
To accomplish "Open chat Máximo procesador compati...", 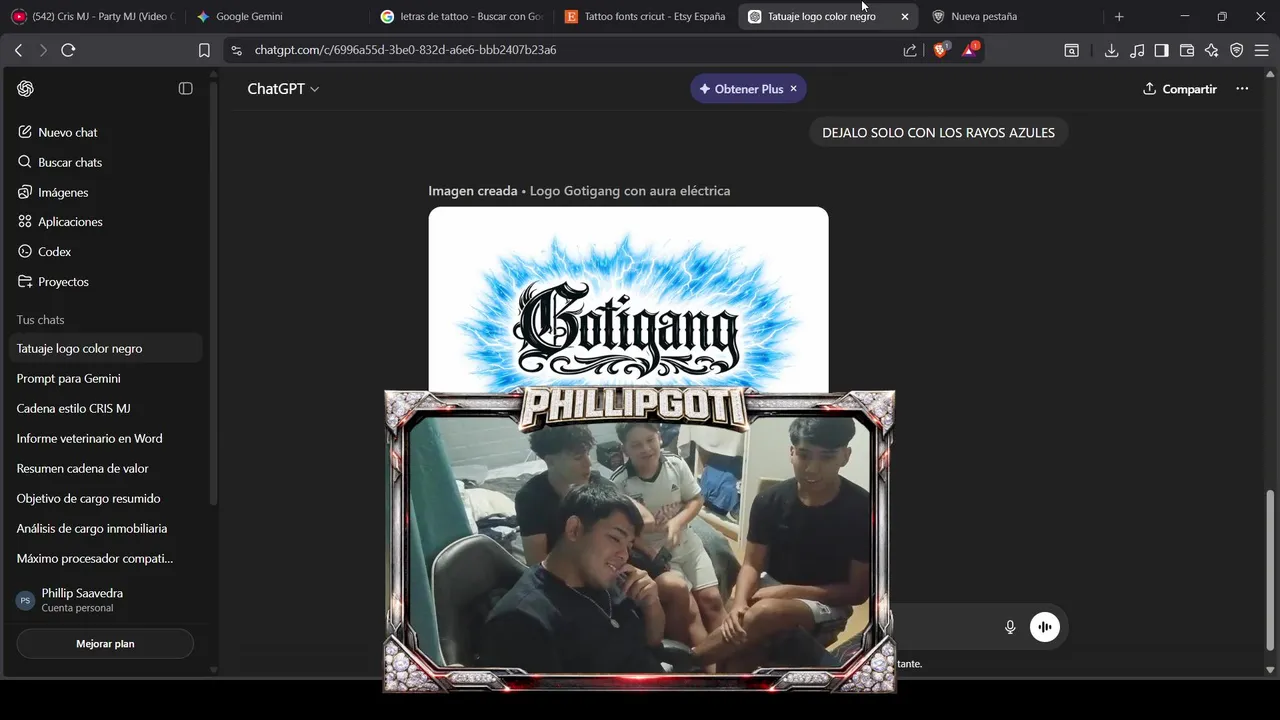I will 105,558.
